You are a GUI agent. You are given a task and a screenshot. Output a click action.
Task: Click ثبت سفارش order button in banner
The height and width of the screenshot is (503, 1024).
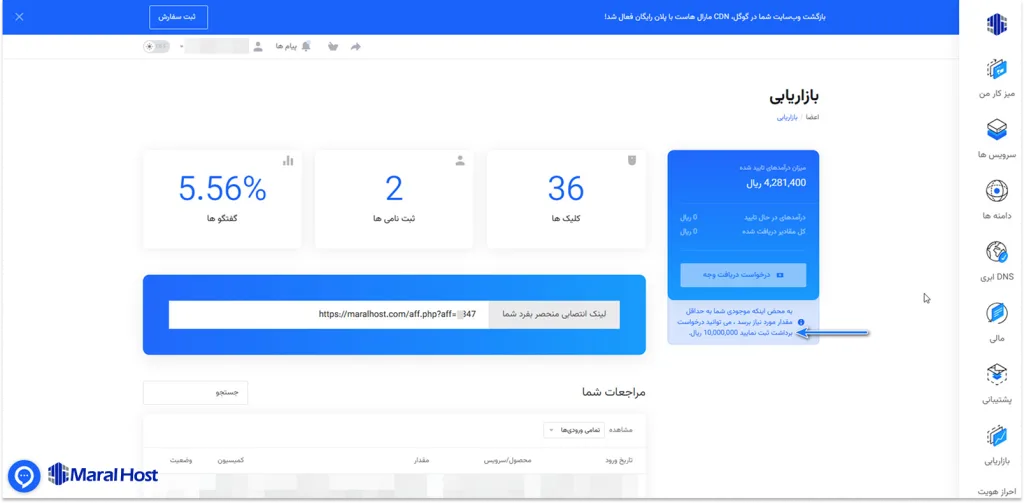pyautogui.click(x=178, y=17)
